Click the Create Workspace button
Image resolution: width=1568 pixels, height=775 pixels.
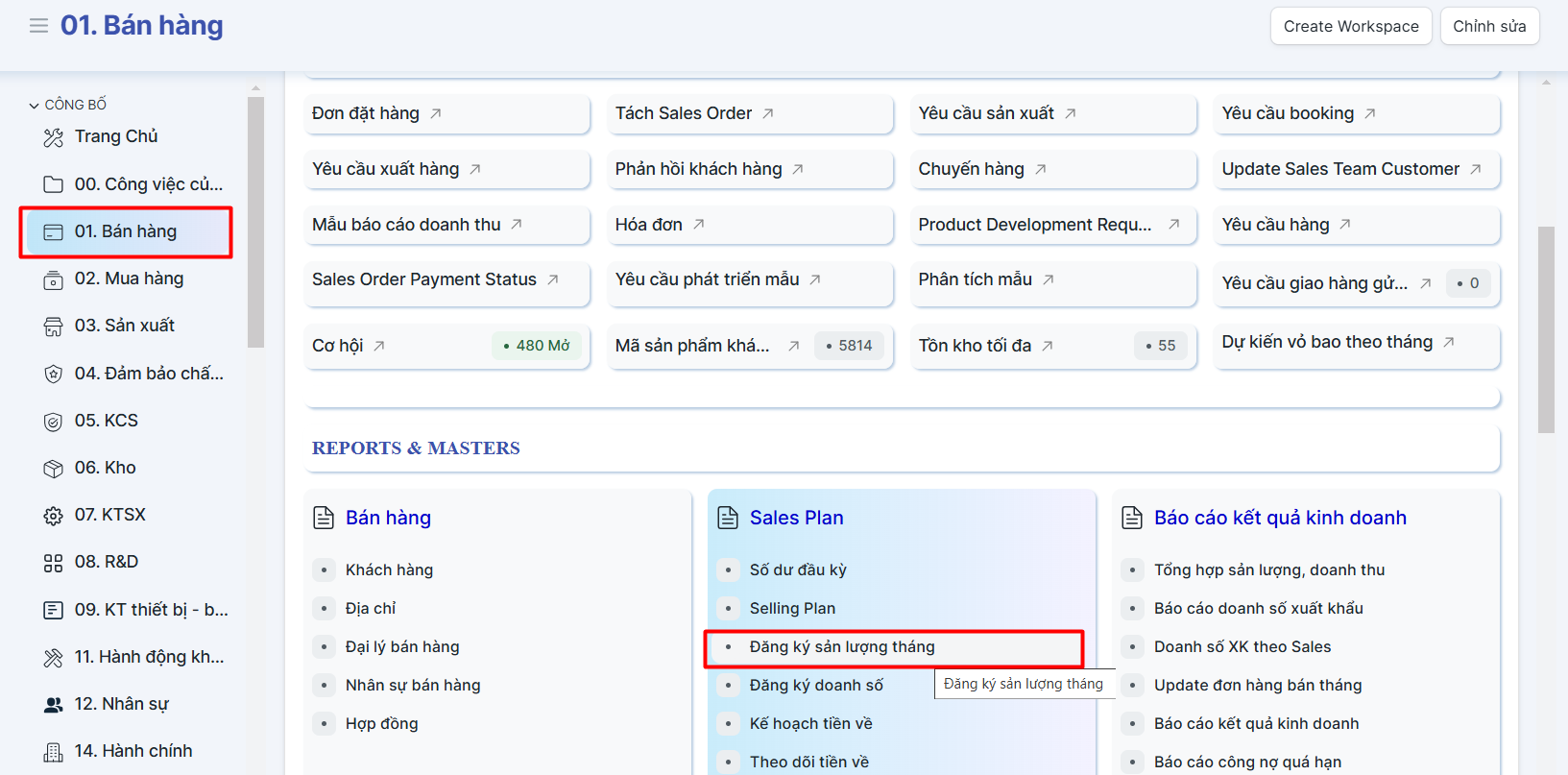(x=1350, y=26)
